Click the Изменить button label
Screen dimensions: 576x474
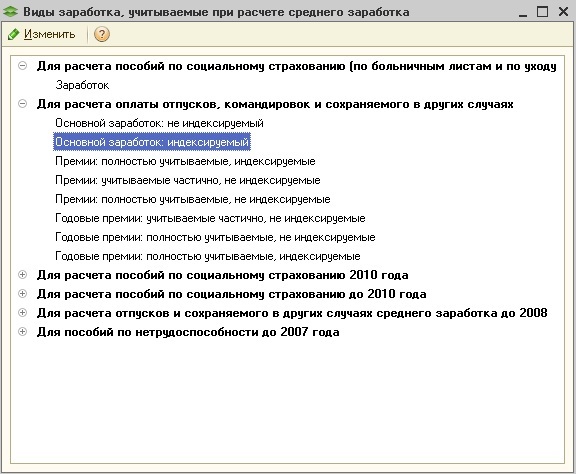50,34
